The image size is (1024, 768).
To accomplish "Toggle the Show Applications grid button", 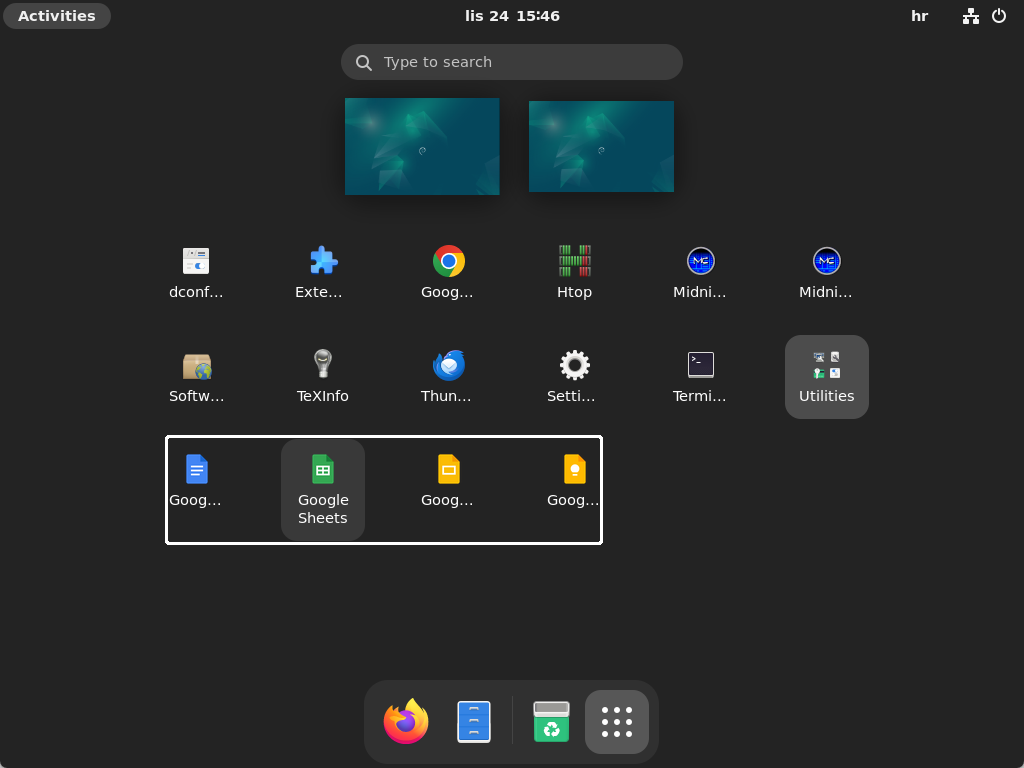I will tap(617, 722).
